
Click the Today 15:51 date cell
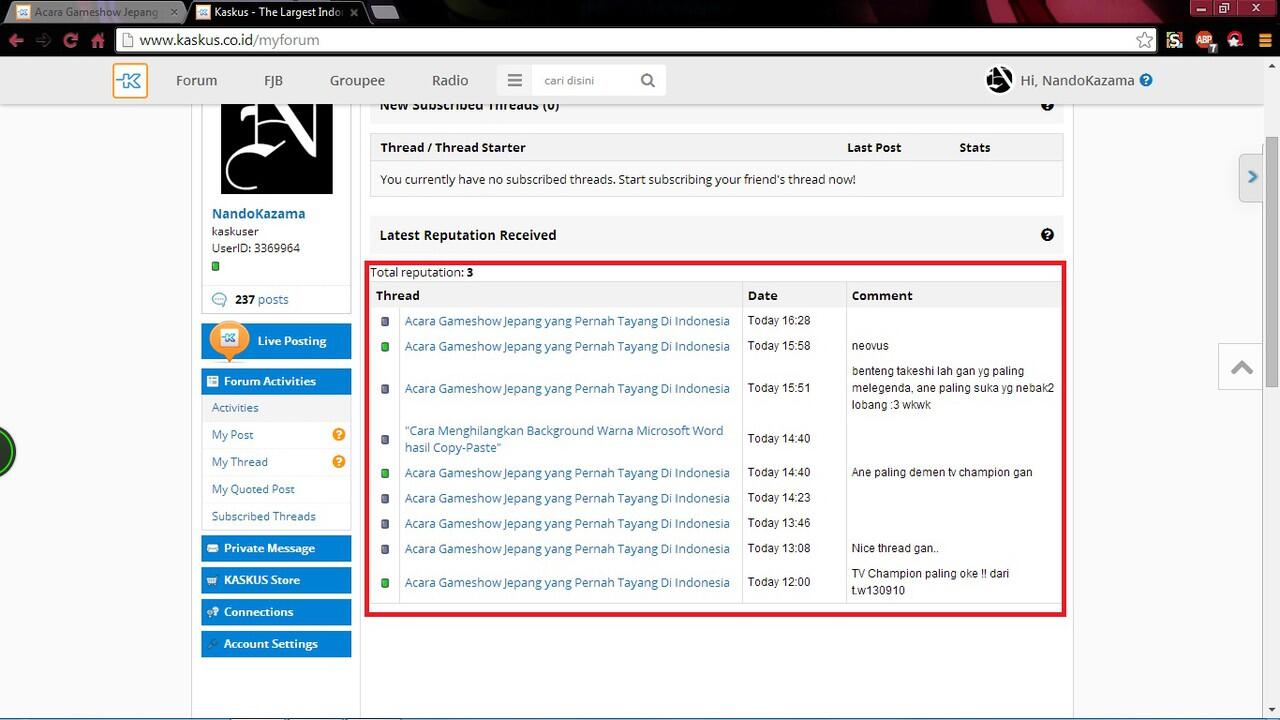pos(779,389)
